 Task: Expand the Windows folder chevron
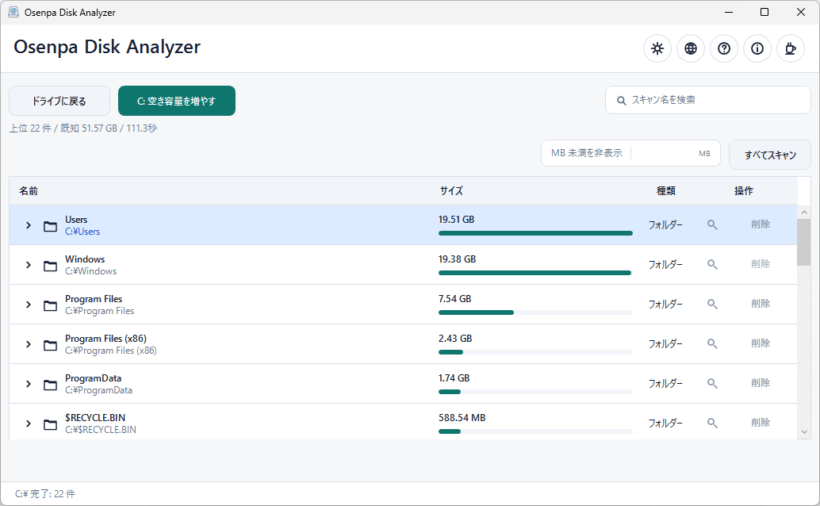coord(28,265)
